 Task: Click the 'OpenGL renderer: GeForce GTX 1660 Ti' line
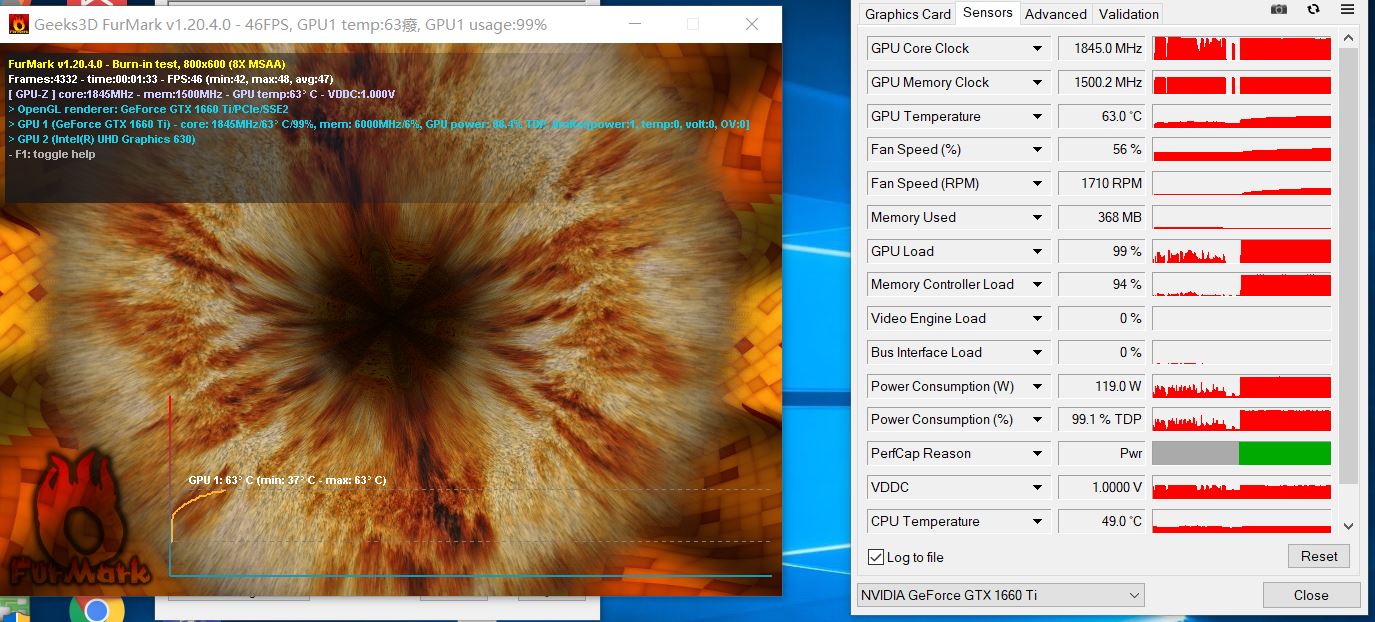tap(148, 109)
